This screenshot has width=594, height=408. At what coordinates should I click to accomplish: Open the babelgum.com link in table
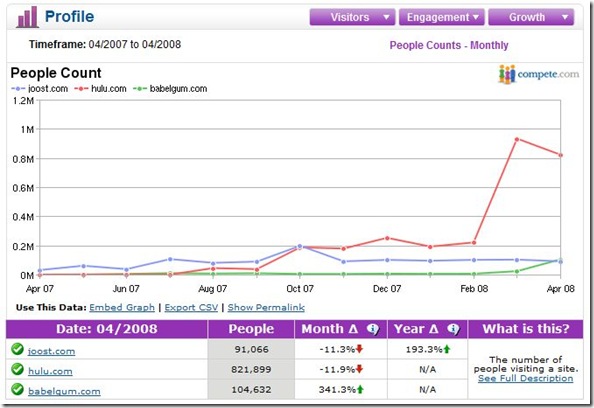(x=64, y=391)
